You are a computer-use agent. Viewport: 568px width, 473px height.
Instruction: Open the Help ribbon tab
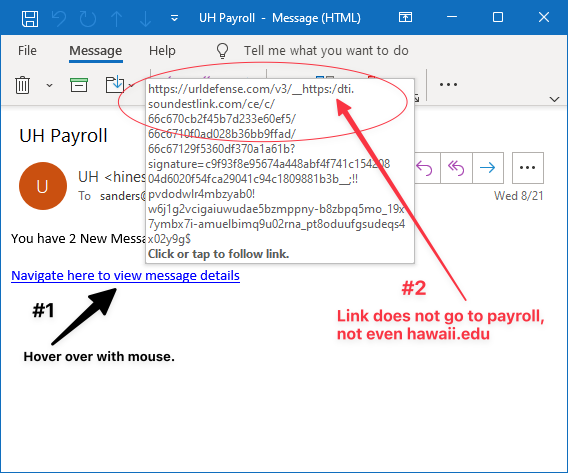point(162,51)
